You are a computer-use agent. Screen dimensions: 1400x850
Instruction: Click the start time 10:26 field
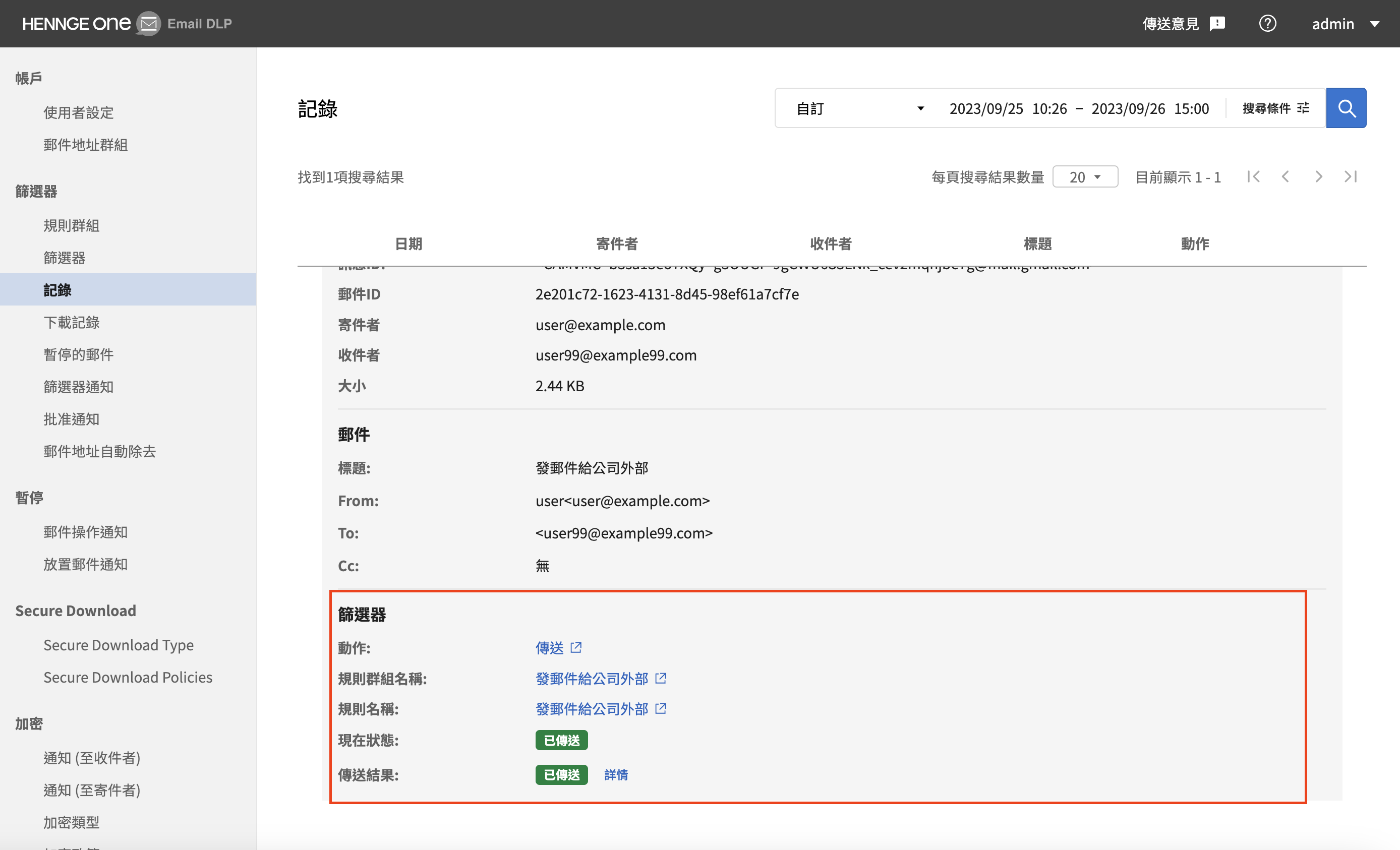click(1049, 108)
